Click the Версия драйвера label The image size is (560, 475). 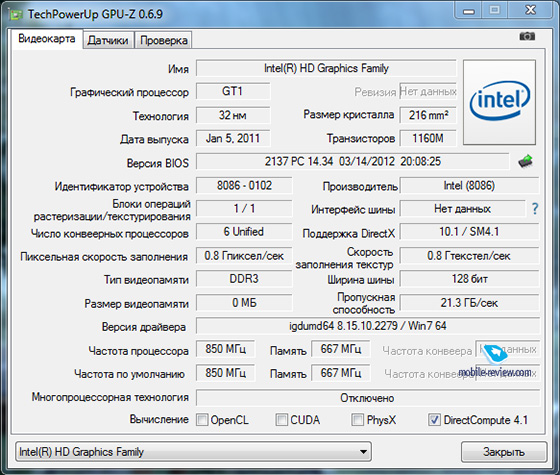(x=144, y=327)
